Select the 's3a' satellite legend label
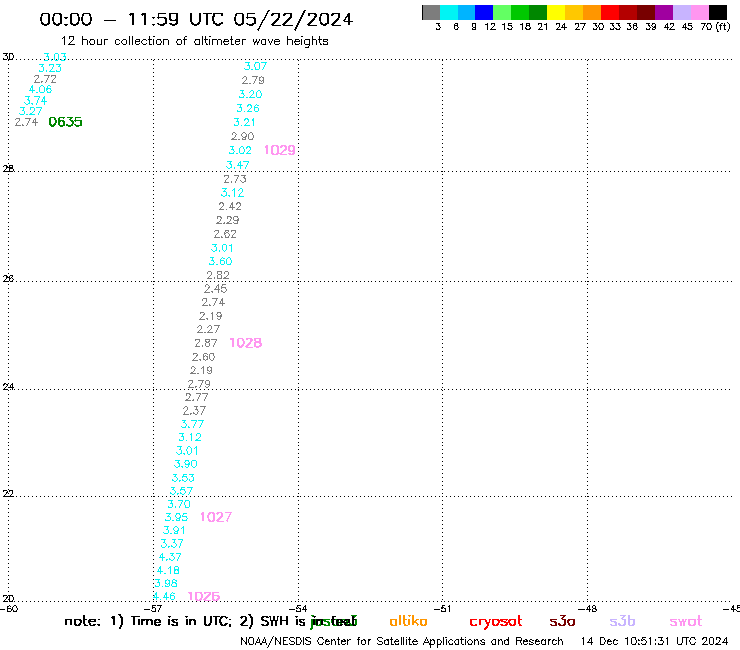Image resolution: width=740 pixels, height=650 pixels. click(562, 621)
